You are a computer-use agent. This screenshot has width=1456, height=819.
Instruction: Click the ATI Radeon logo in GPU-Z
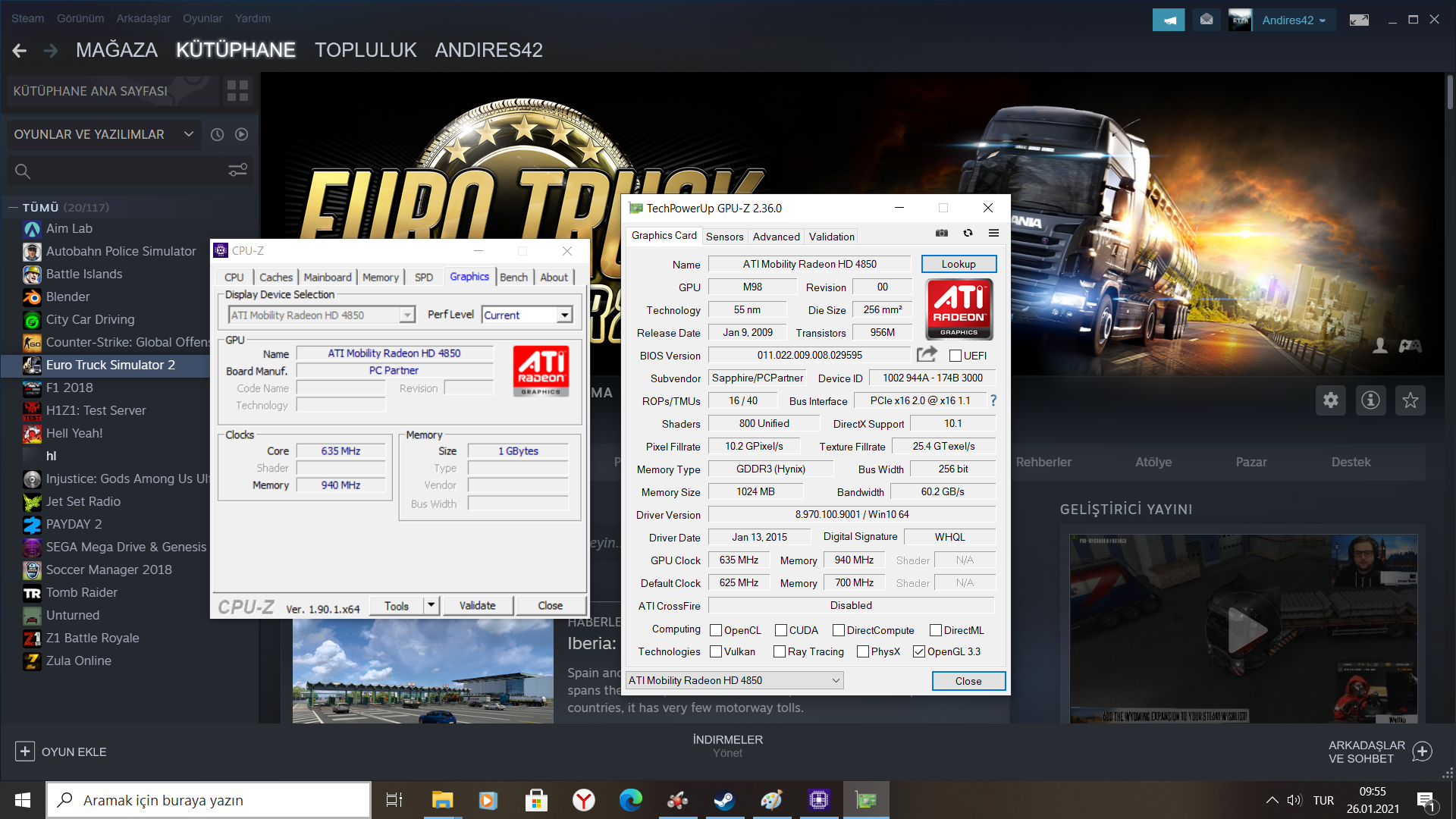click(x=959, y=309)
